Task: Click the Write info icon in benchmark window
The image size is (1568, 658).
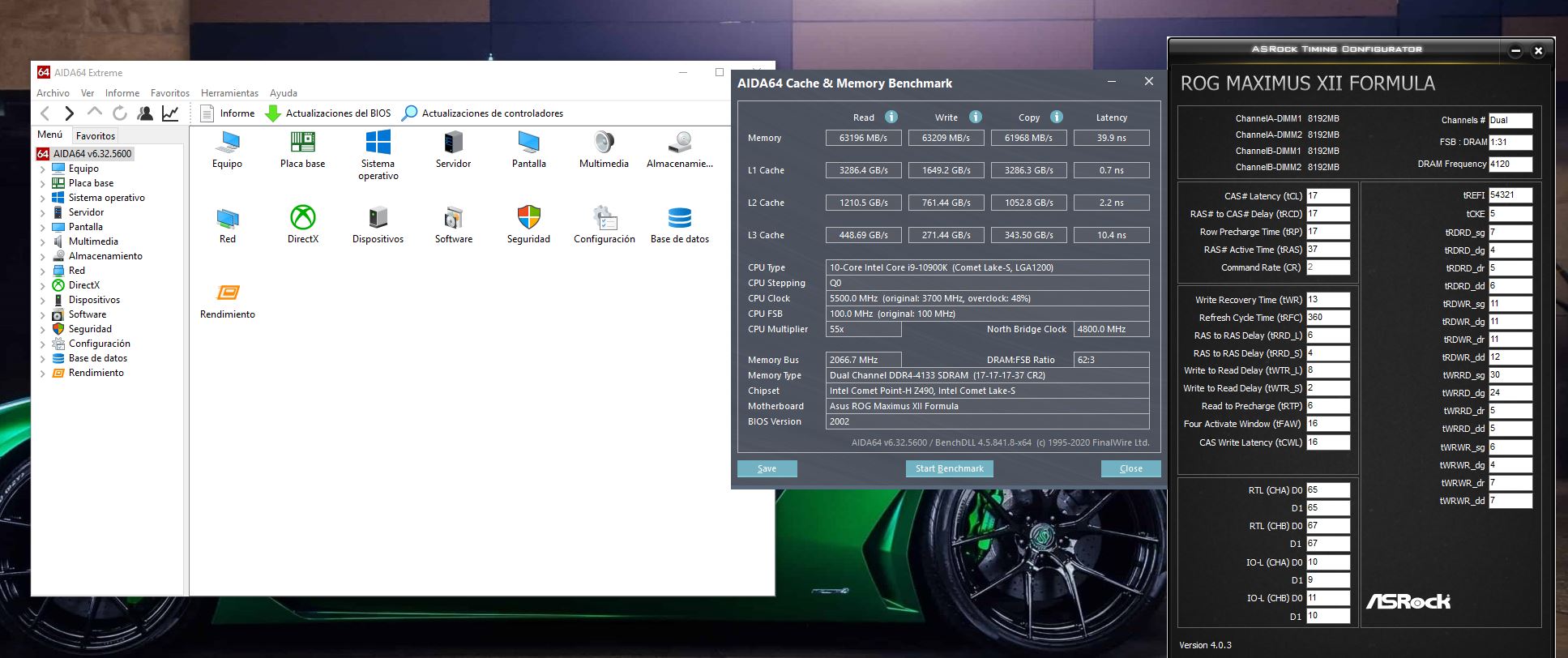Action: [976, 117]
